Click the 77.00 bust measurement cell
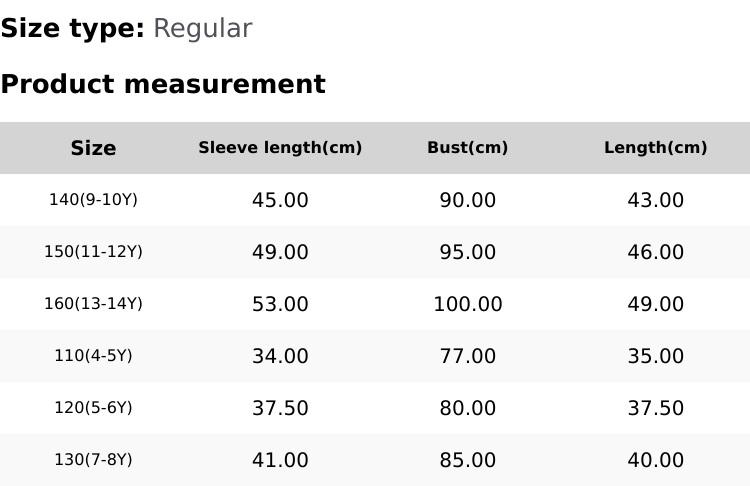The height and width of the screenshot is (486, 750). [x=467, y=356]
